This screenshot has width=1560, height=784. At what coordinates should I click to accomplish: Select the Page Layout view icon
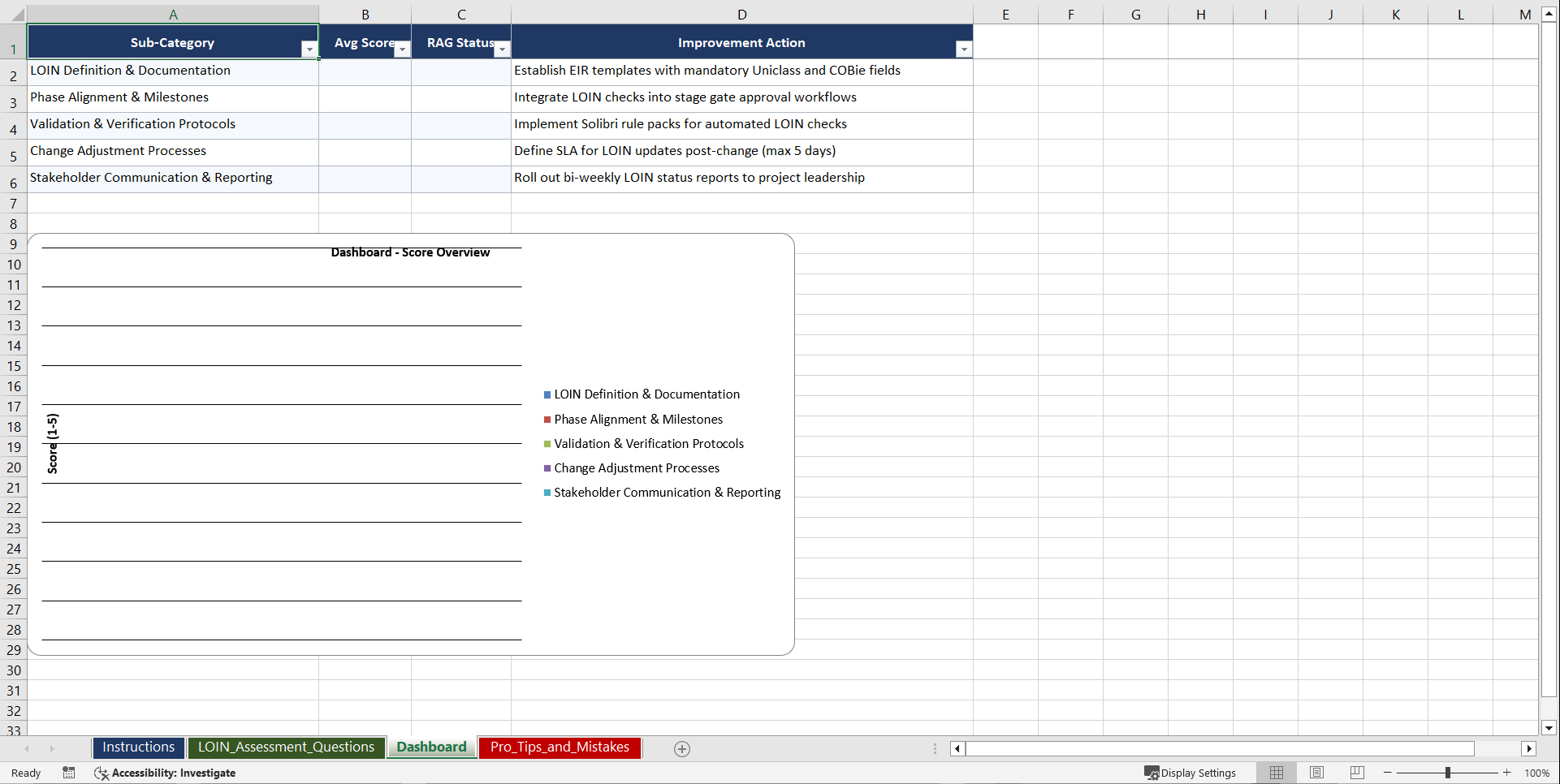[1316, 773]
